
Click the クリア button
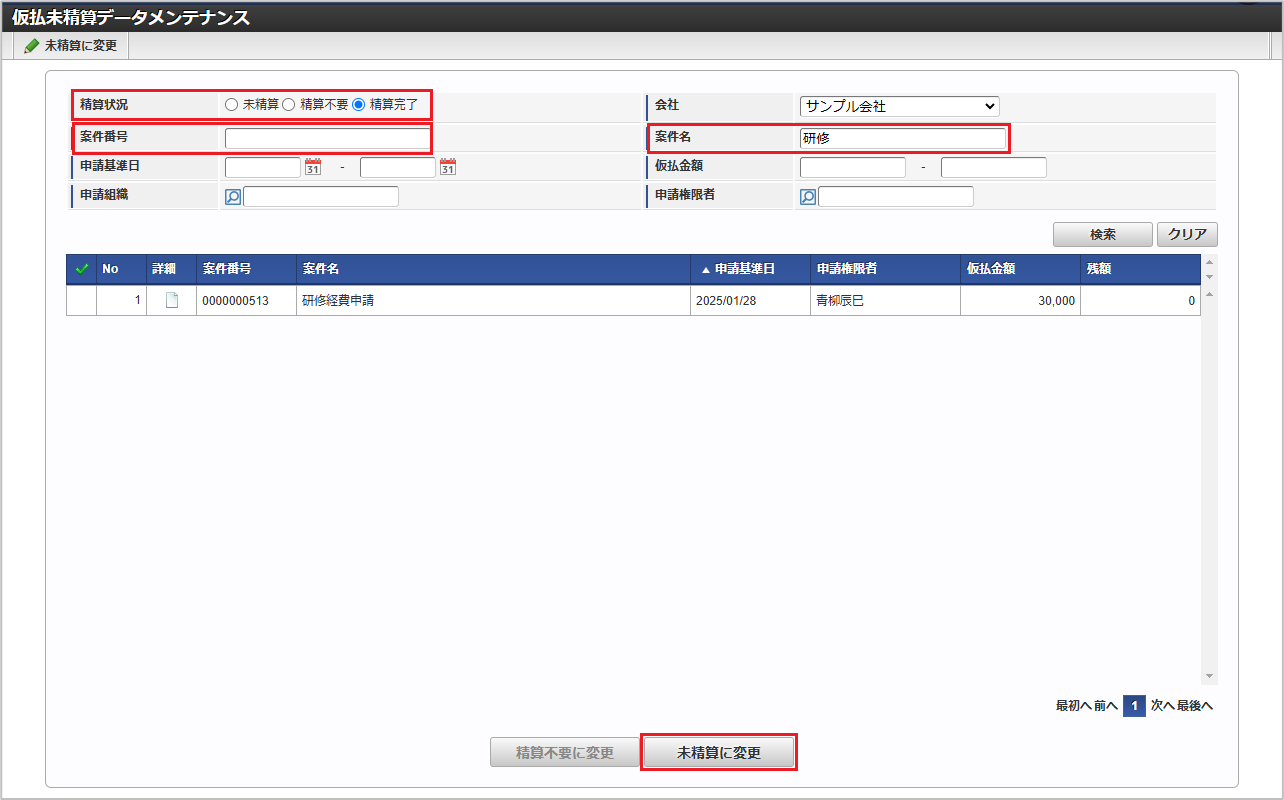1188,235
